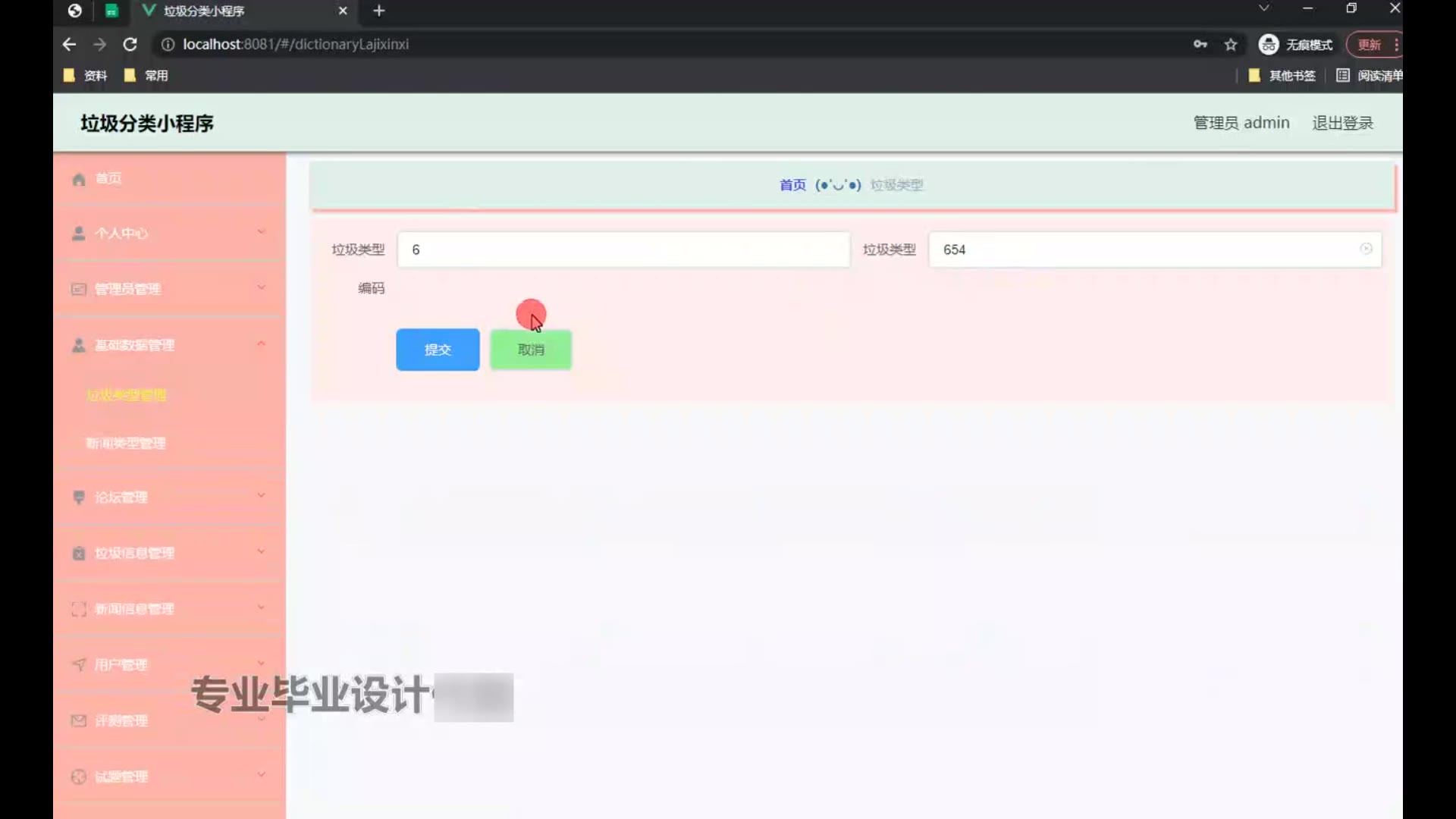Image resolution: width=1456 pixels, height=819 pixels.
Task: Open a new browser tab with plus icon
Action: tap(379, 11)
